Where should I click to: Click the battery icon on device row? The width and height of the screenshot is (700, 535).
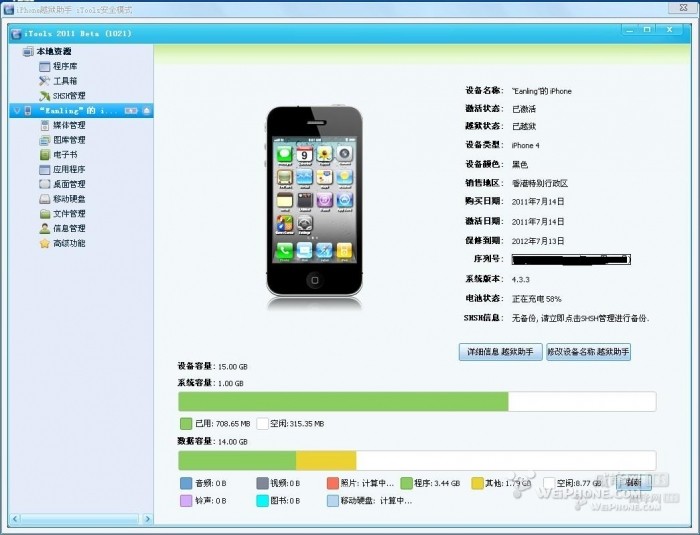point(131,111)
